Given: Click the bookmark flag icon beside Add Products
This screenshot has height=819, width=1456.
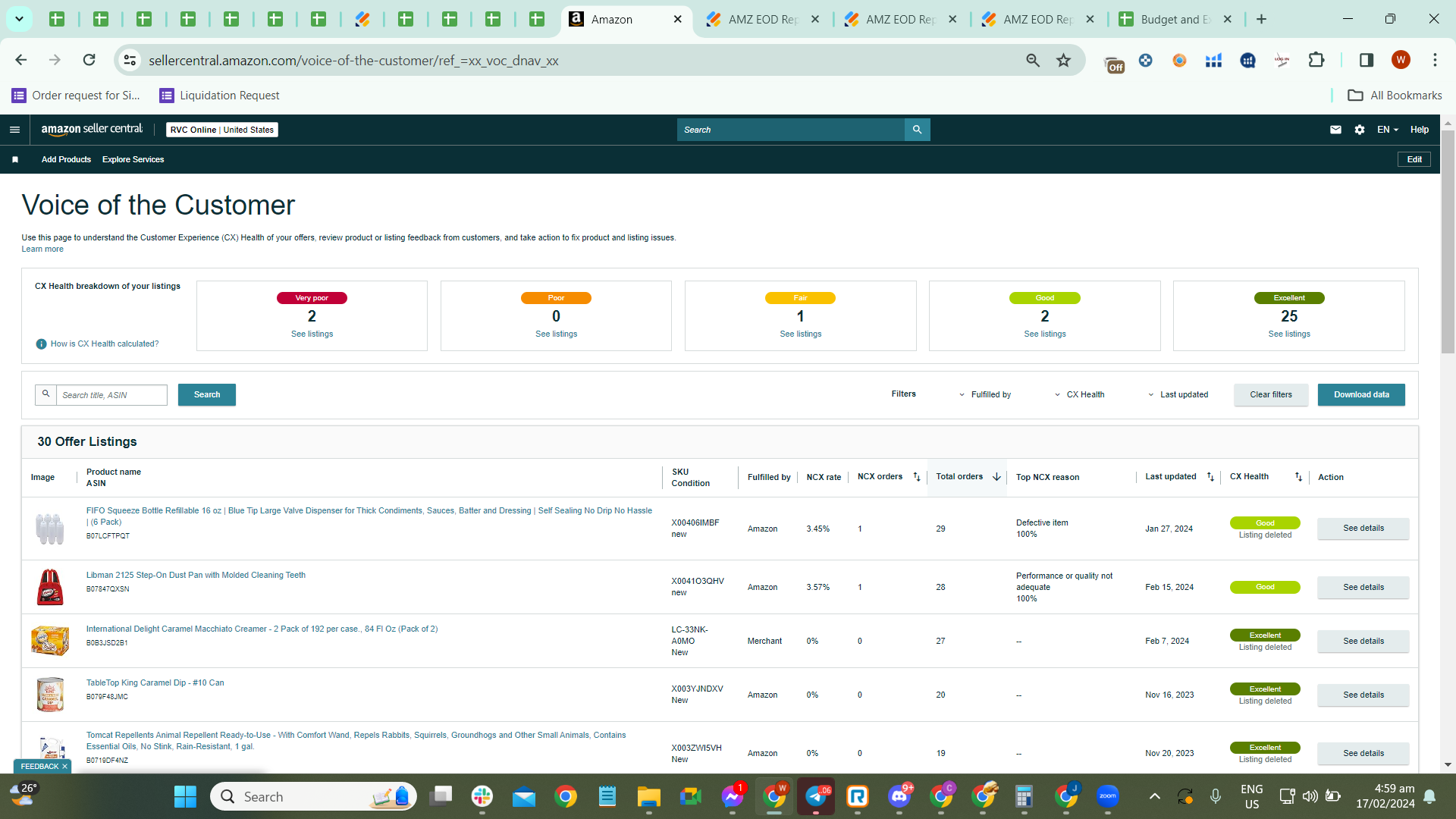Looking at the screenshot, I should coord(15,159).
